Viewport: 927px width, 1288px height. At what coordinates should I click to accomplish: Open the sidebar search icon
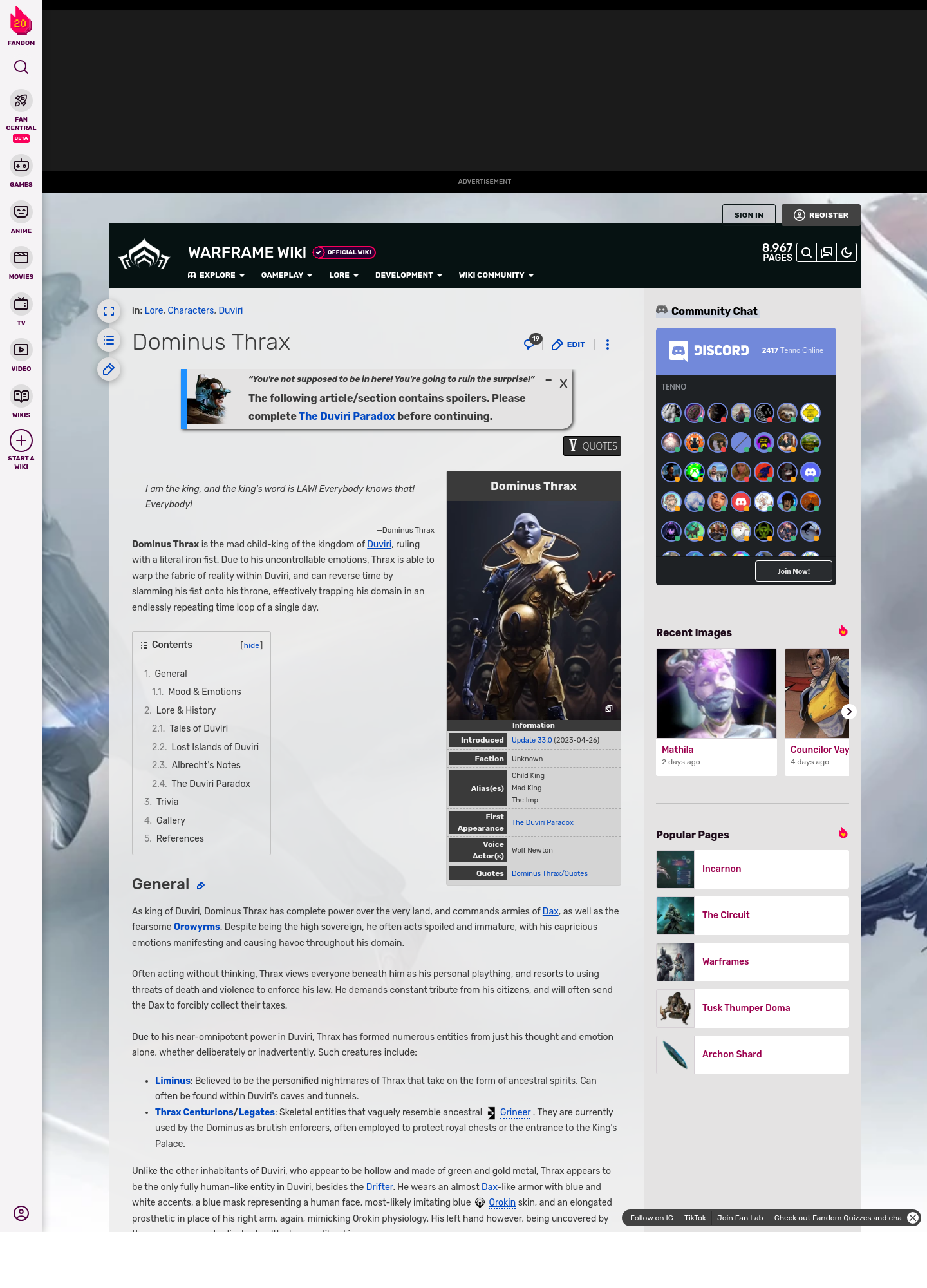pos(21,67)
